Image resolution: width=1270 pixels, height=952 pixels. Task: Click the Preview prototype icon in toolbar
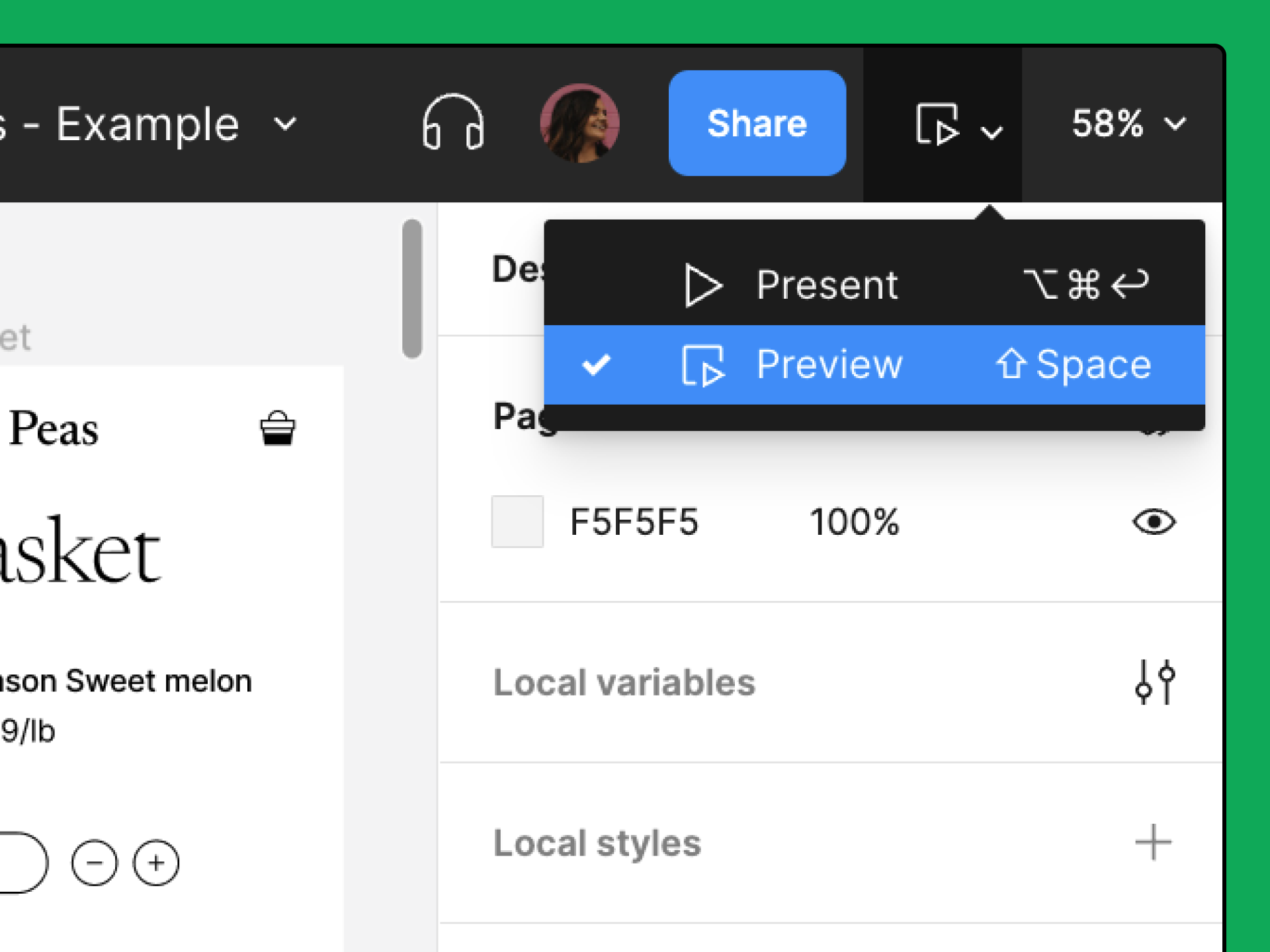tap(937, 124)
